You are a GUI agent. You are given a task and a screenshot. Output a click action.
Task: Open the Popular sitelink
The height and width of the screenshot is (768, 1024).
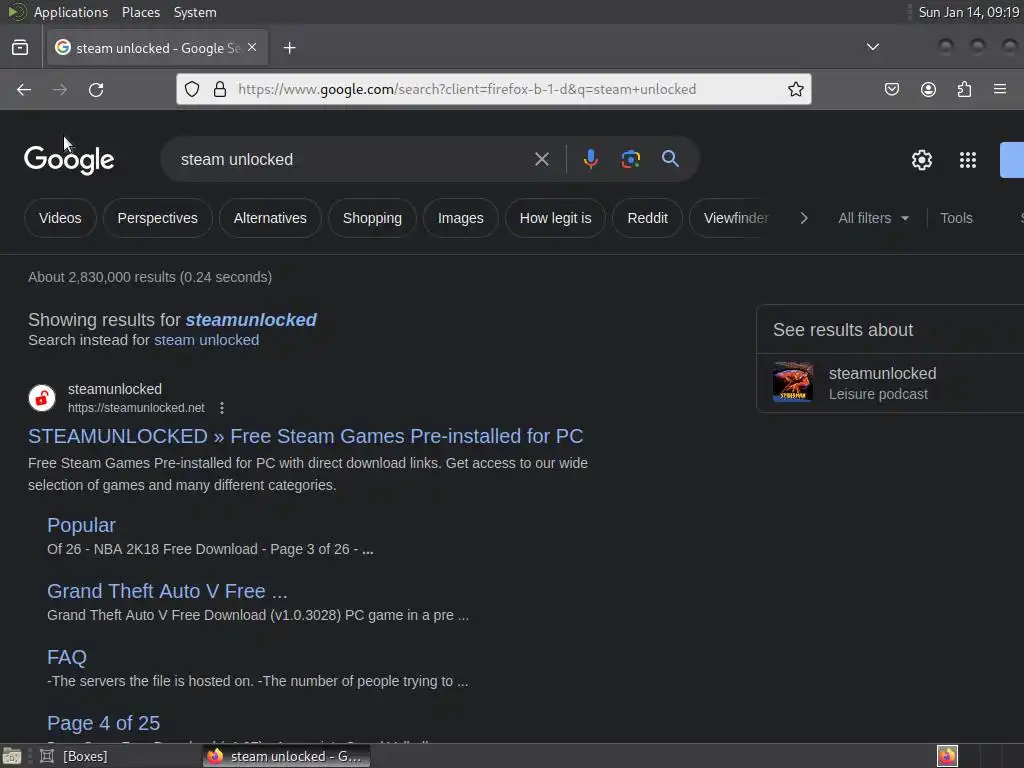[x=81, y=525]
